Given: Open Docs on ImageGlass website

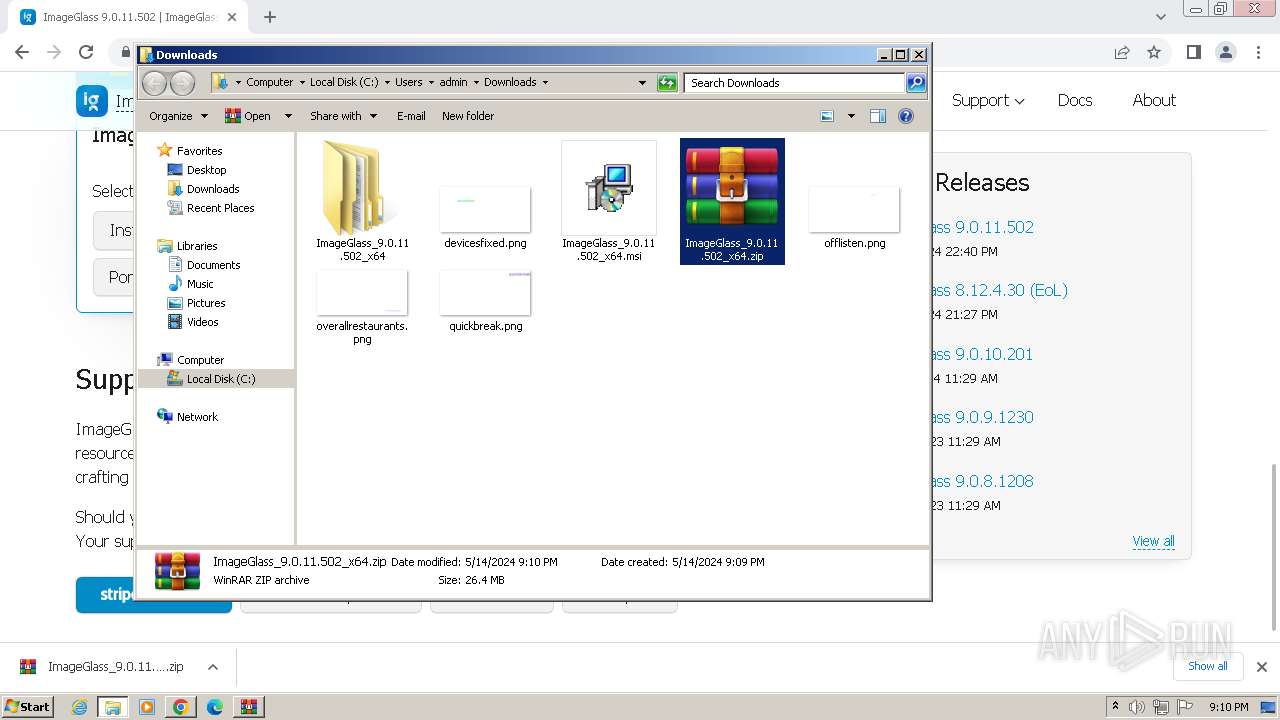Looking at the screenshot, I should click(1075, 100).
